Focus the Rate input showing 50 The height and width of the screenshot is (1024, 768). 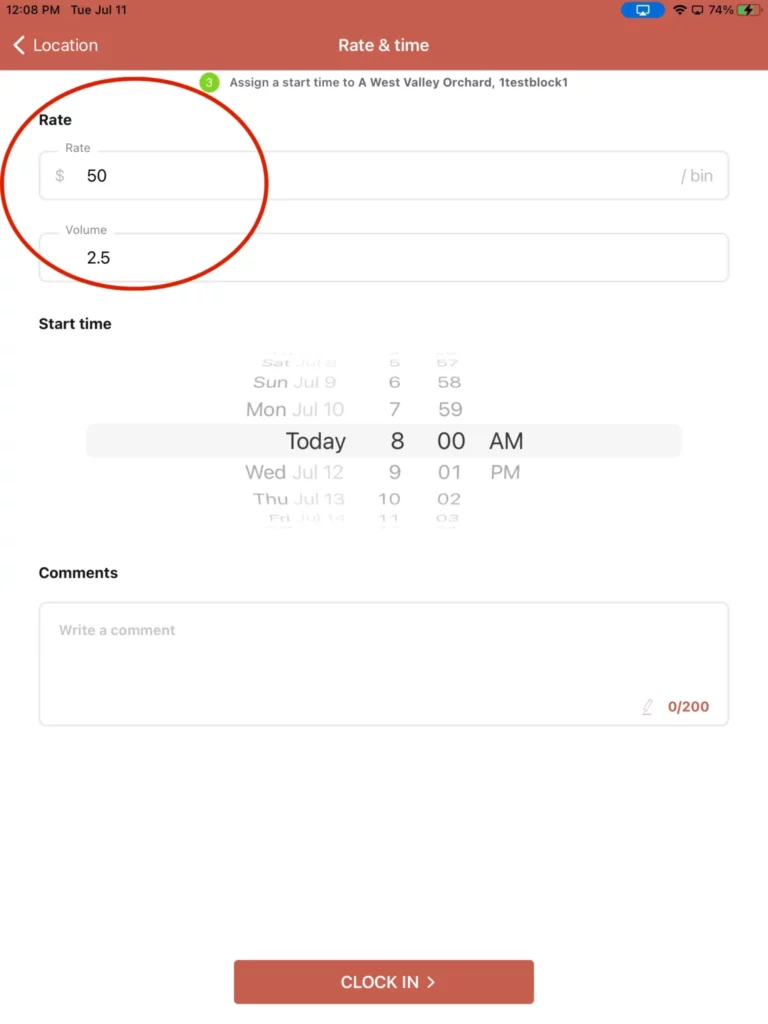[x=380, y=176]
